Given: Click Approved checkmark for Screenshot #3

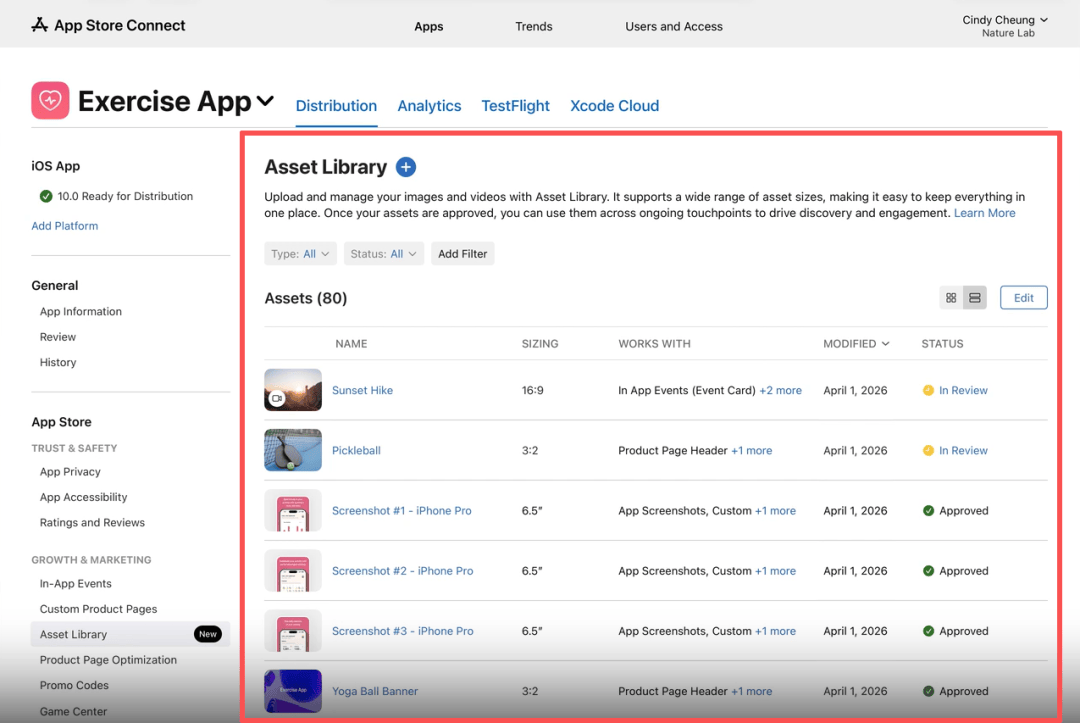Looking at the screenshot, I should pos(928,631).
